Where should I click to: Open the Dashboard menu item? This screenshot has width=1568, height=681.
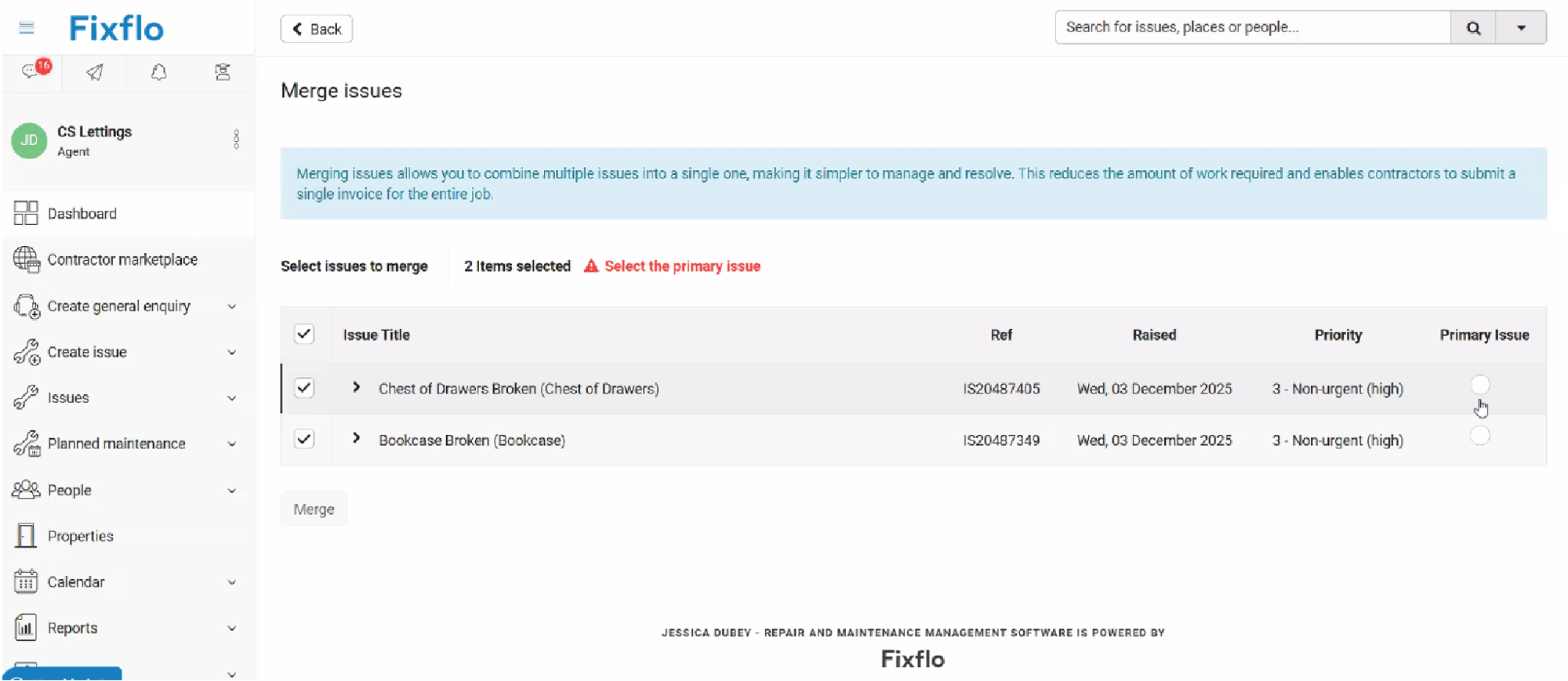click(82, 214)
